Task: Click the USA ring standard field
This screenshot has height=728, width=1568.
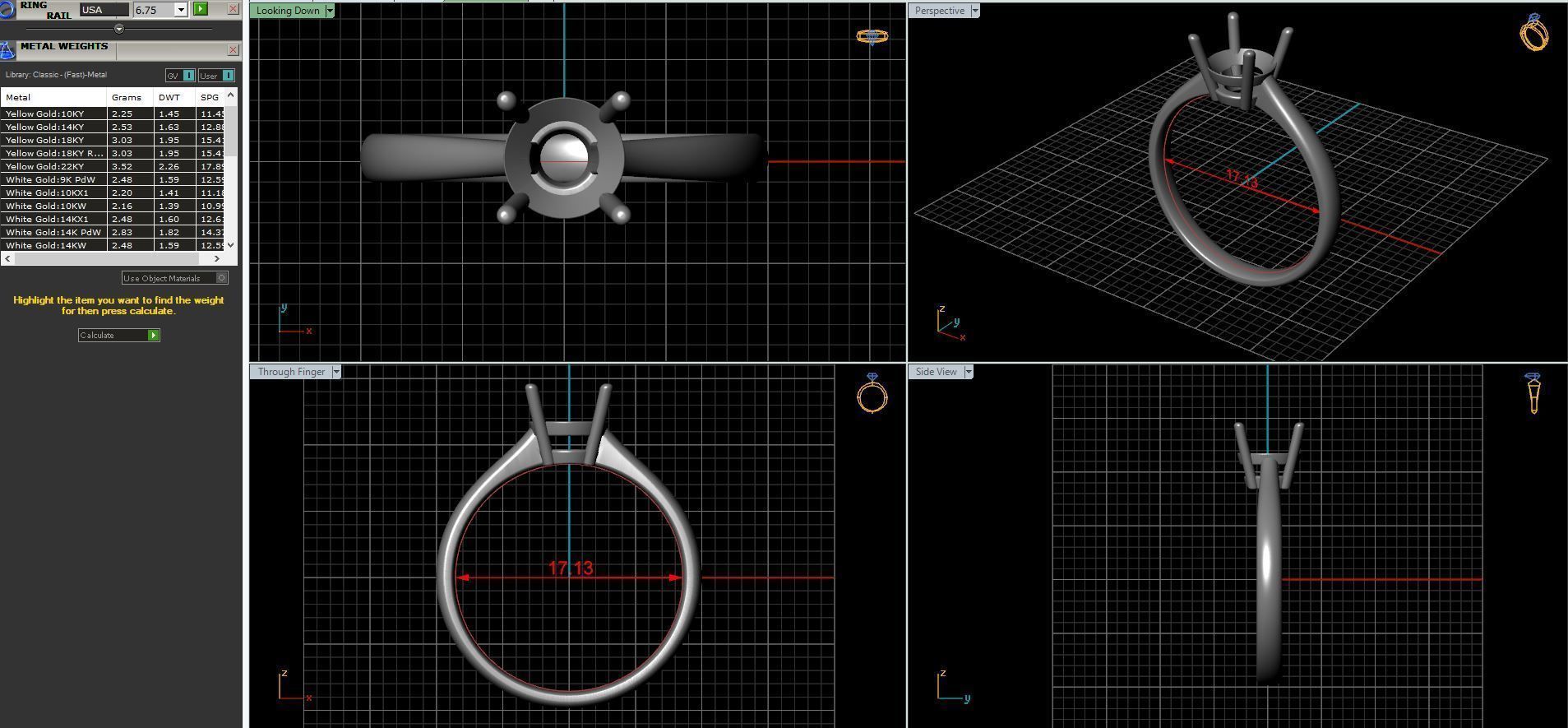Action: click(x=104, y=10)
